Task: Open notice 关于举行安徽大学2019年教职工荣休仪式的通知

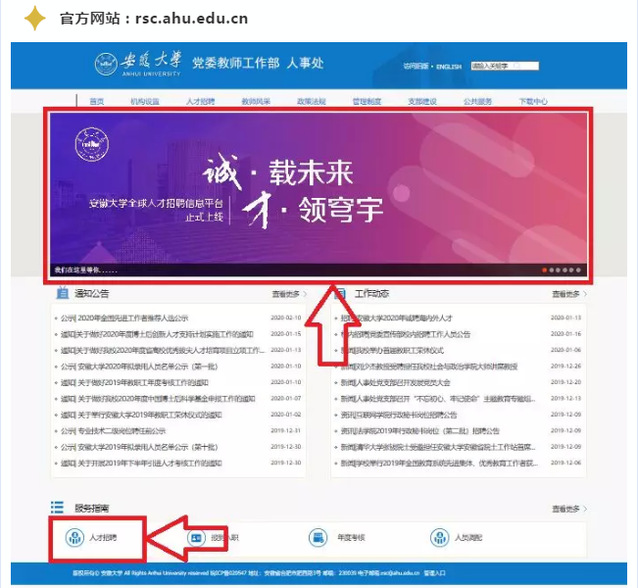Action: coord(141,415)
